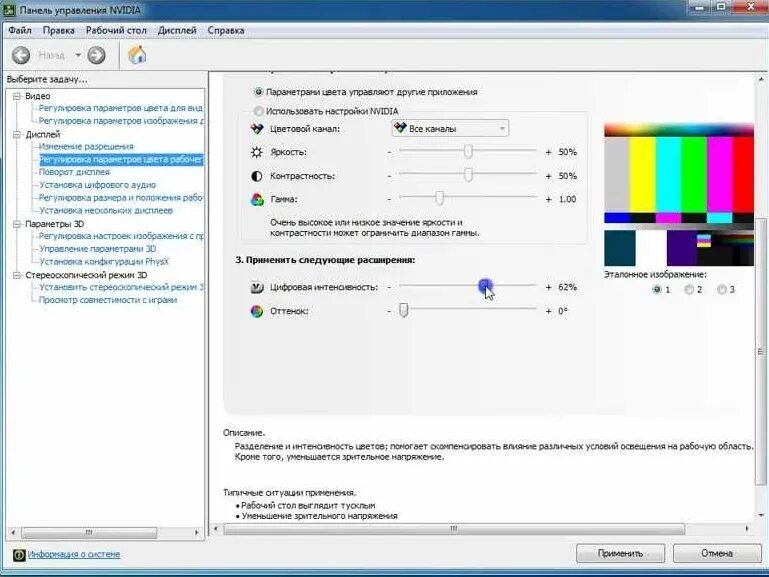Click the Оттенок slider thumb
769x577 pixels.
point(404,310)
